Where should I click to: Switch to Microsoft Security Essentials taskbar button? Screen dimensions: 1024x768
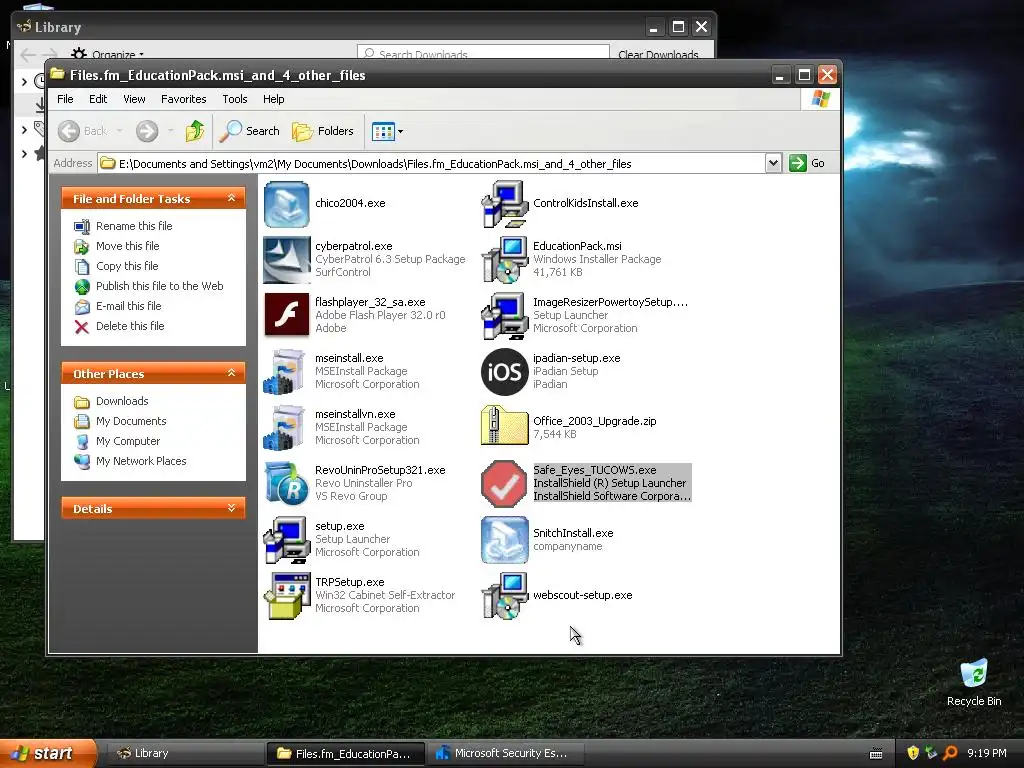coord(505,754)
